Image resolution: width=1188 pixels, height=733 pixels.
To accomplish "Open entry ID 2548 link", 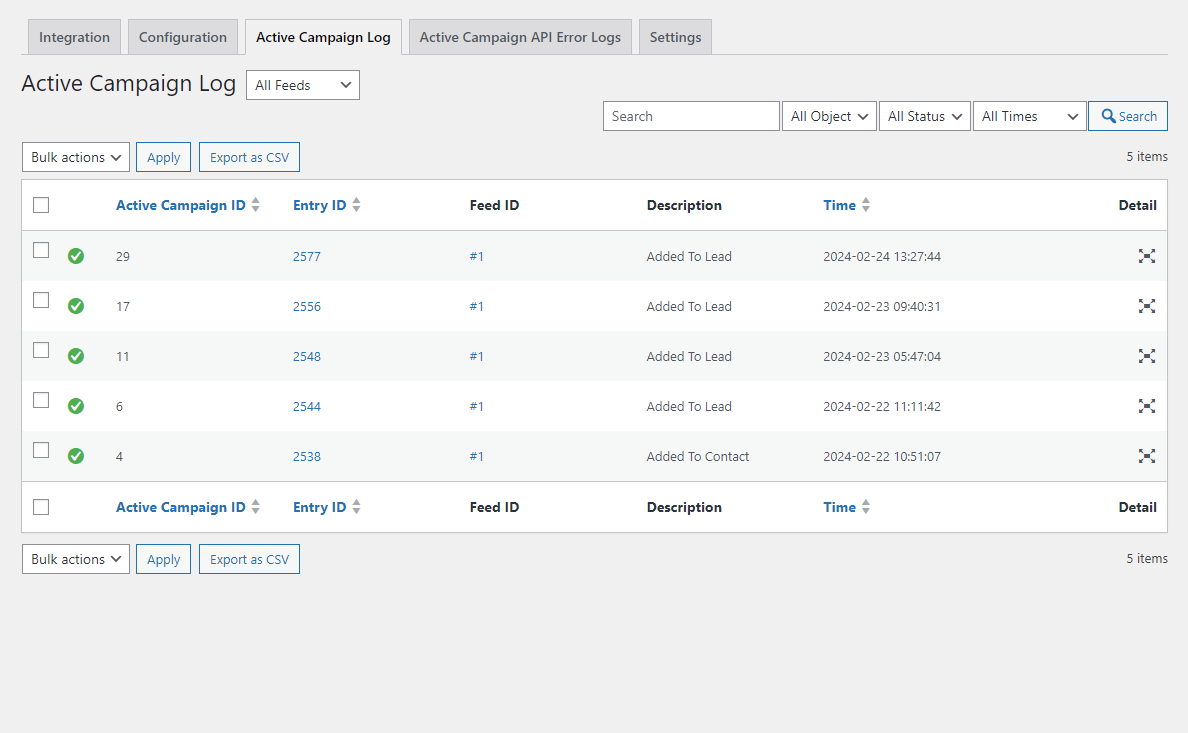I will tap(307, 356).
